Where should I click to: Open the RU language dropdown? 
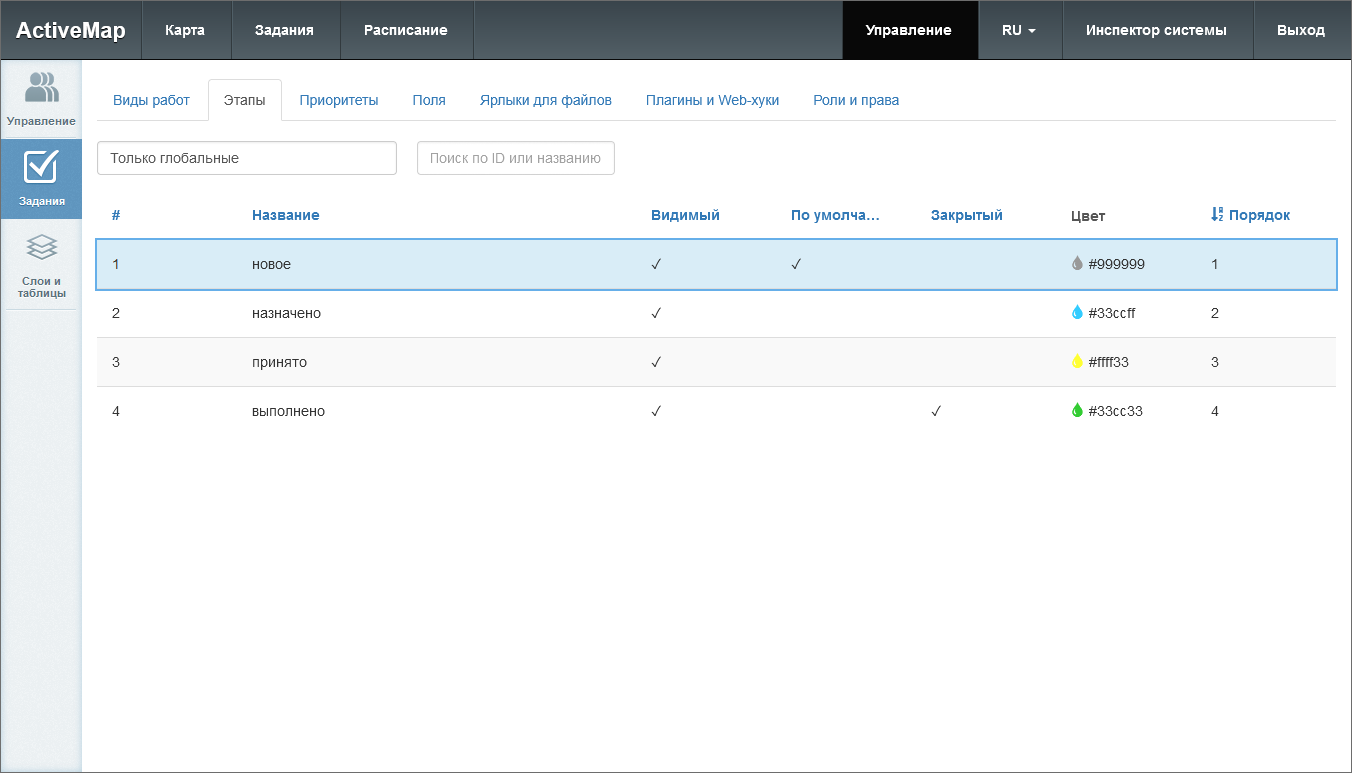click(x=1018, y=30)
